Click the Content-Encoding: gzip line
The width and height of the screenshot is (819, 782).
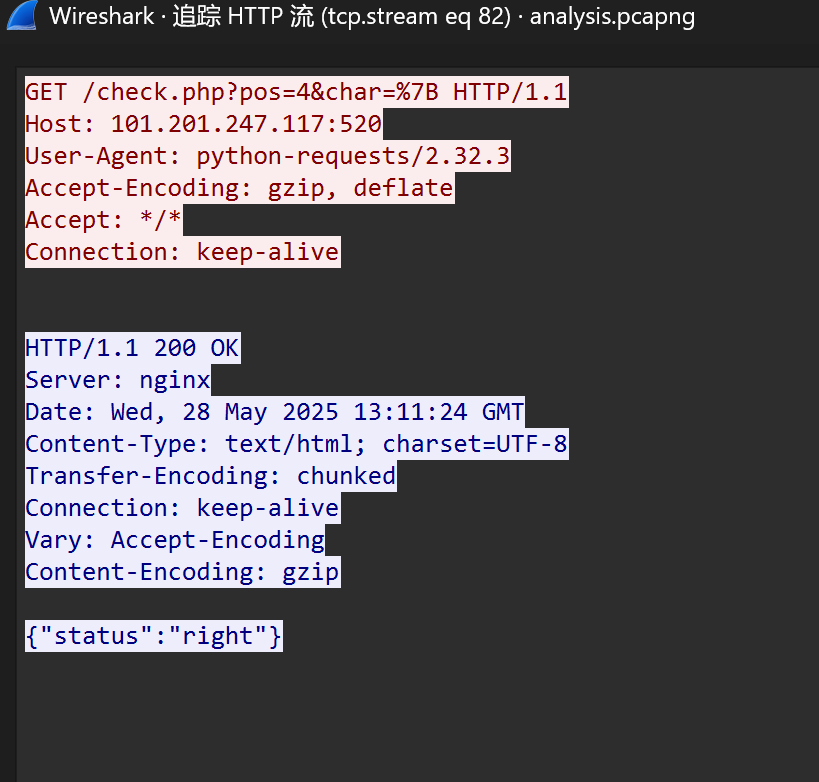182,572
